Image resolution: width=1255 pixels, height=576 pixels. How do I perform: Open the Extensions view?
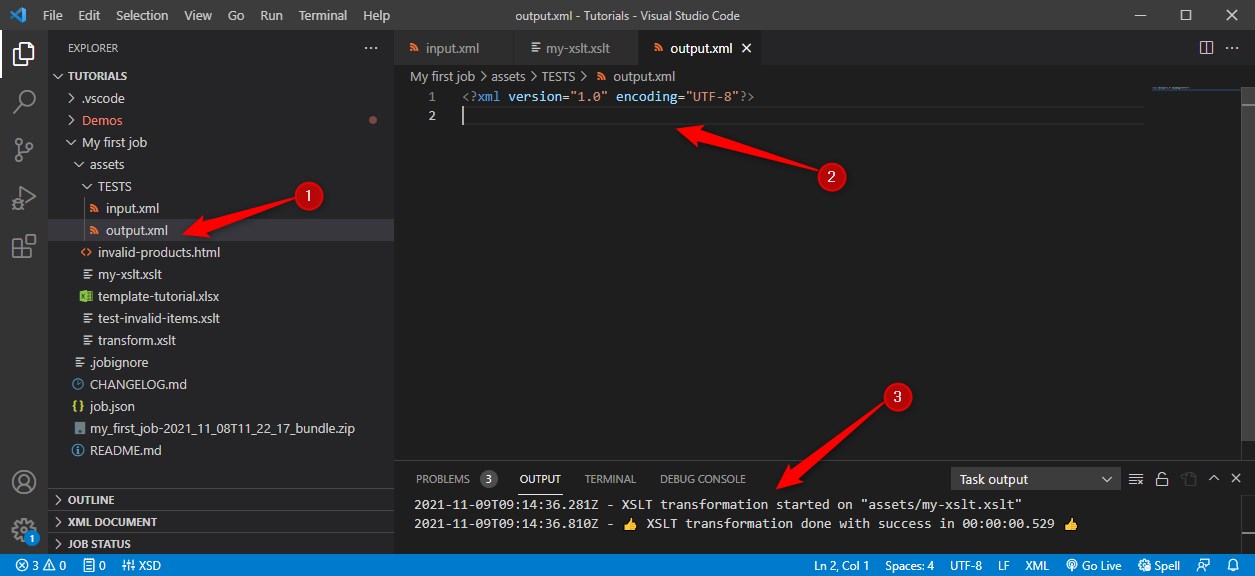(24, 246)
